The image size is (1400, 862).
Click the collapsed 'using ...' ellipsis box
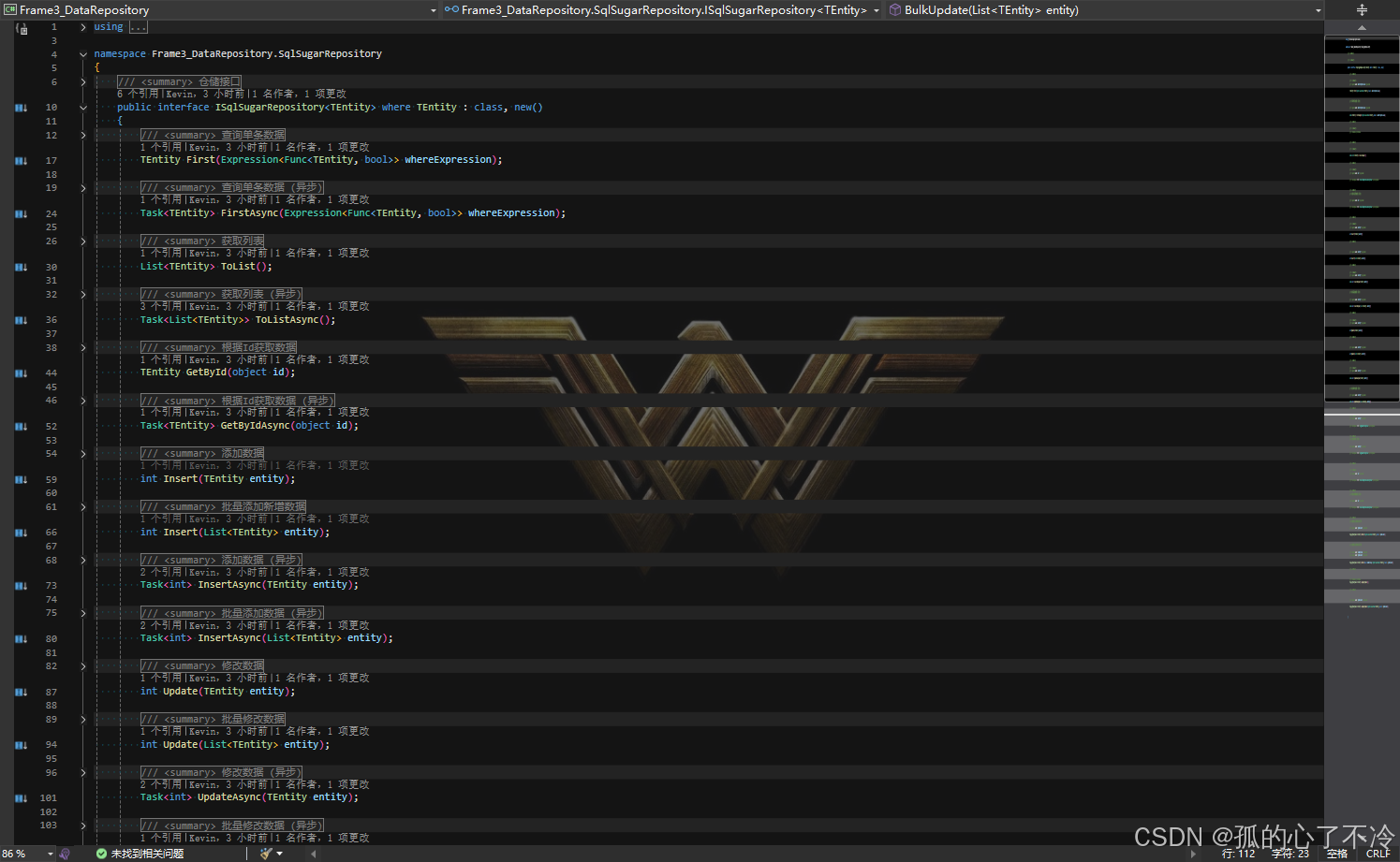pos(139,27)
